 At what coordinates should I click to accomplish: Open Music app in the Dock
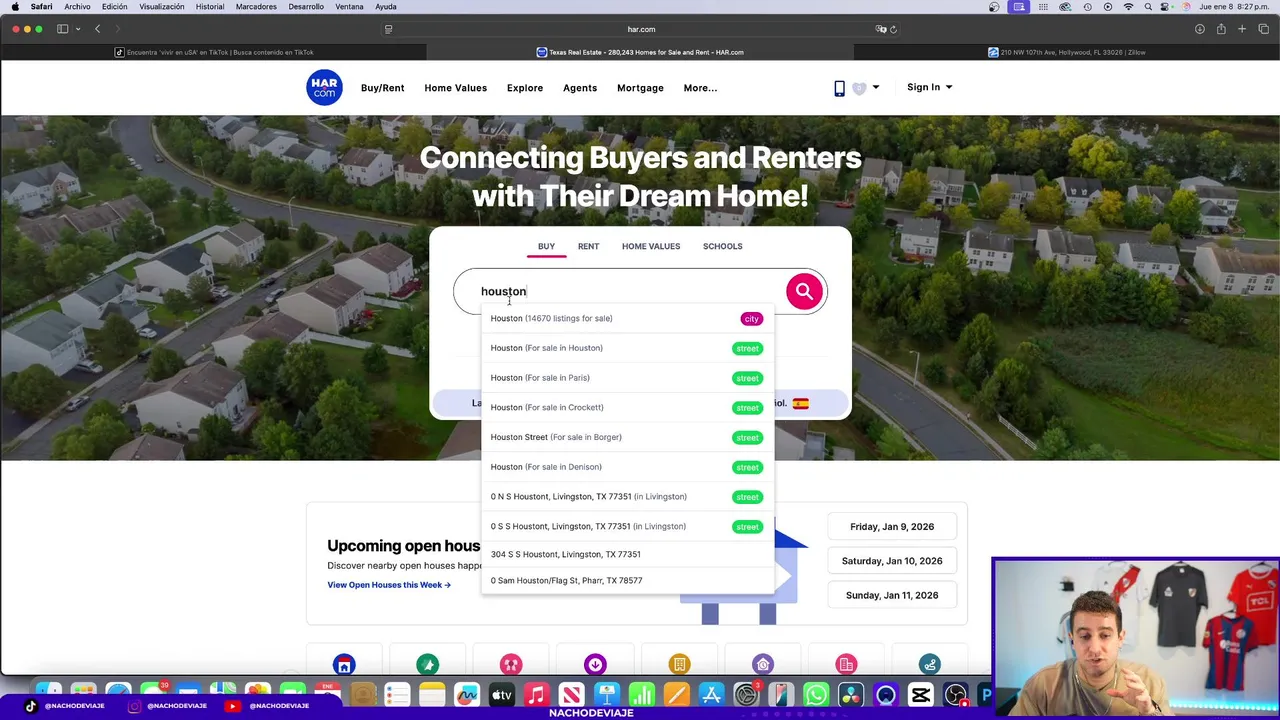(x=537, y=695)
